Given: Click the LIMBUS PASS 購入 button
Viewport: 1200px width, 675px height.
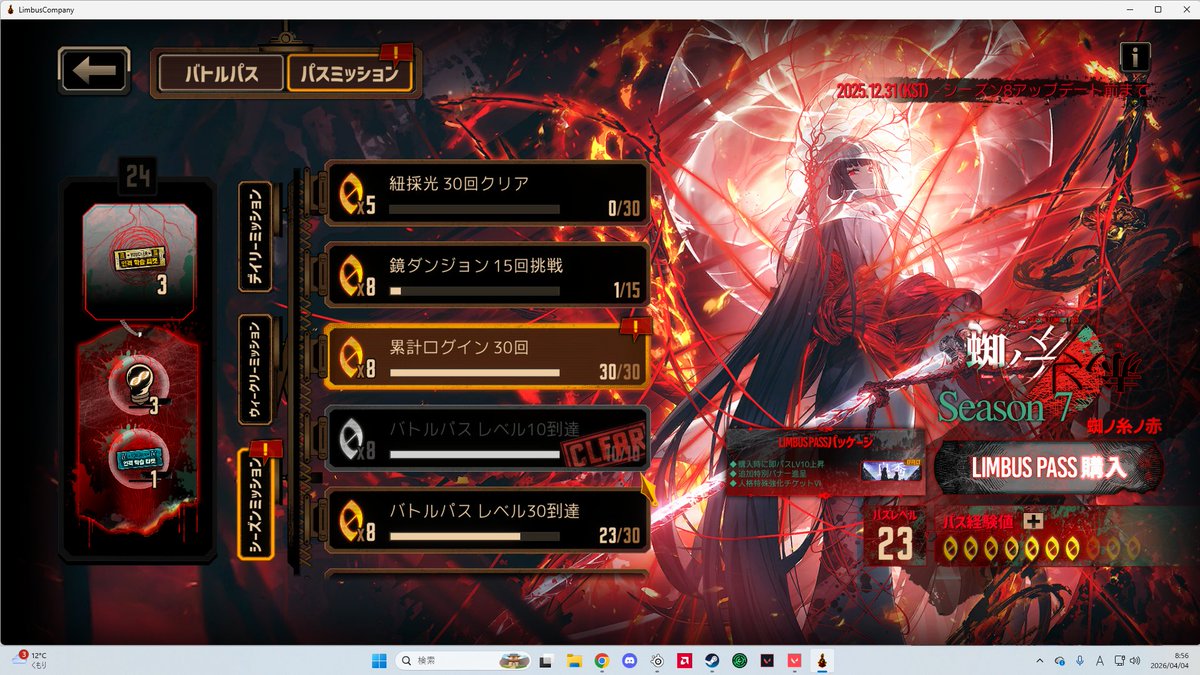Looking at the screenshot, I should [x=1049, y=467].
